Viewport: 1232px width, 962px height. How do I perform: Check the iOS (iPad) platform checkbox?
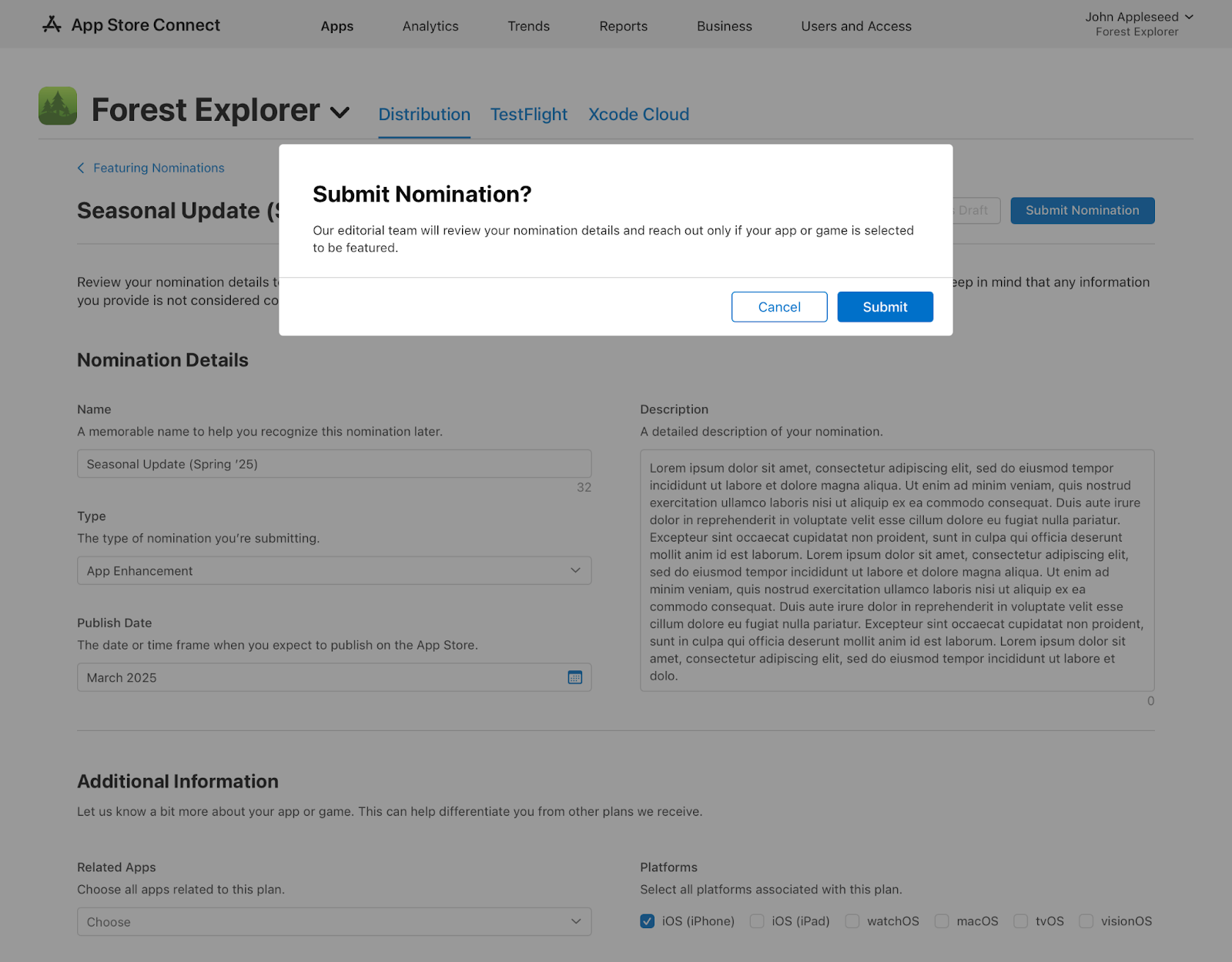pos(757,921)
